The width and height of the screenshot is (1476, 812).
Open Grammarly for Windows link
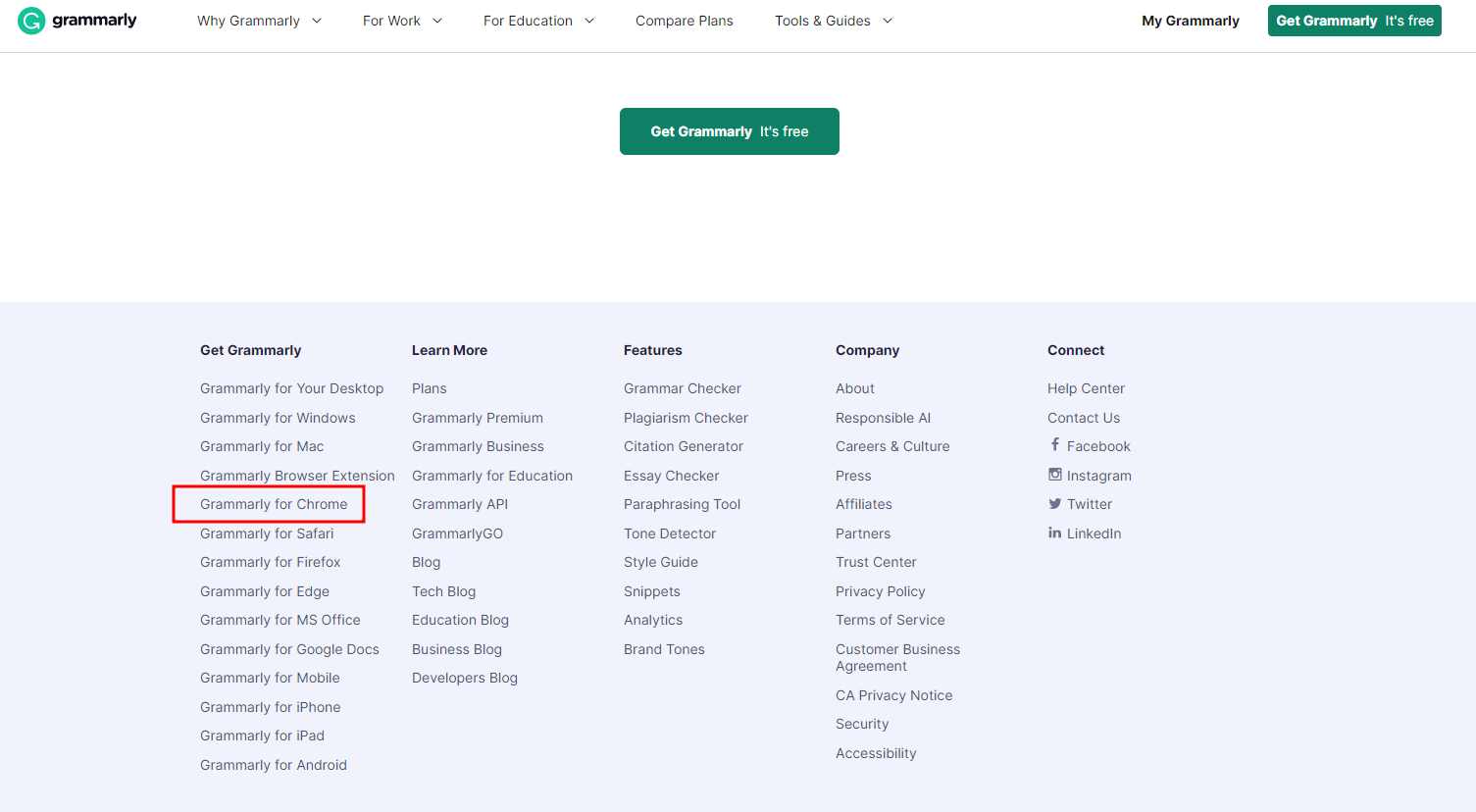(278, 418)
